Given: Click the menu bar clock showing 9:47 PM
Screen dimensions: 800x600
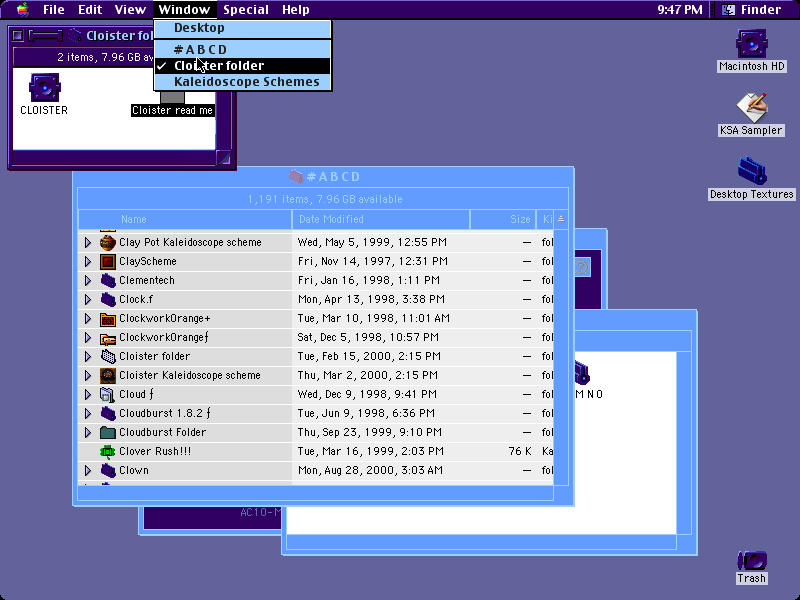Looking at the screenshot, I should (680, 10).
